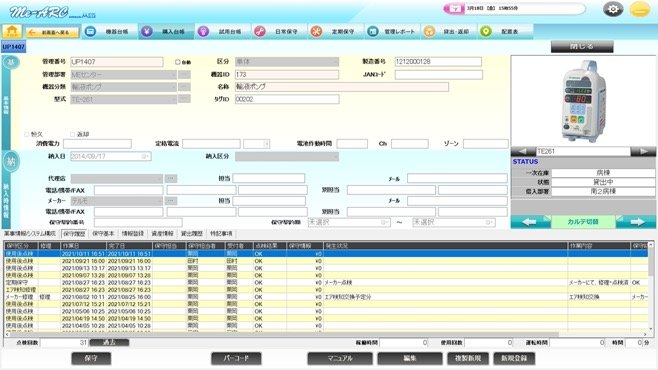Click the green location pin icon
The image size is (658, 370).
point(486,31)
